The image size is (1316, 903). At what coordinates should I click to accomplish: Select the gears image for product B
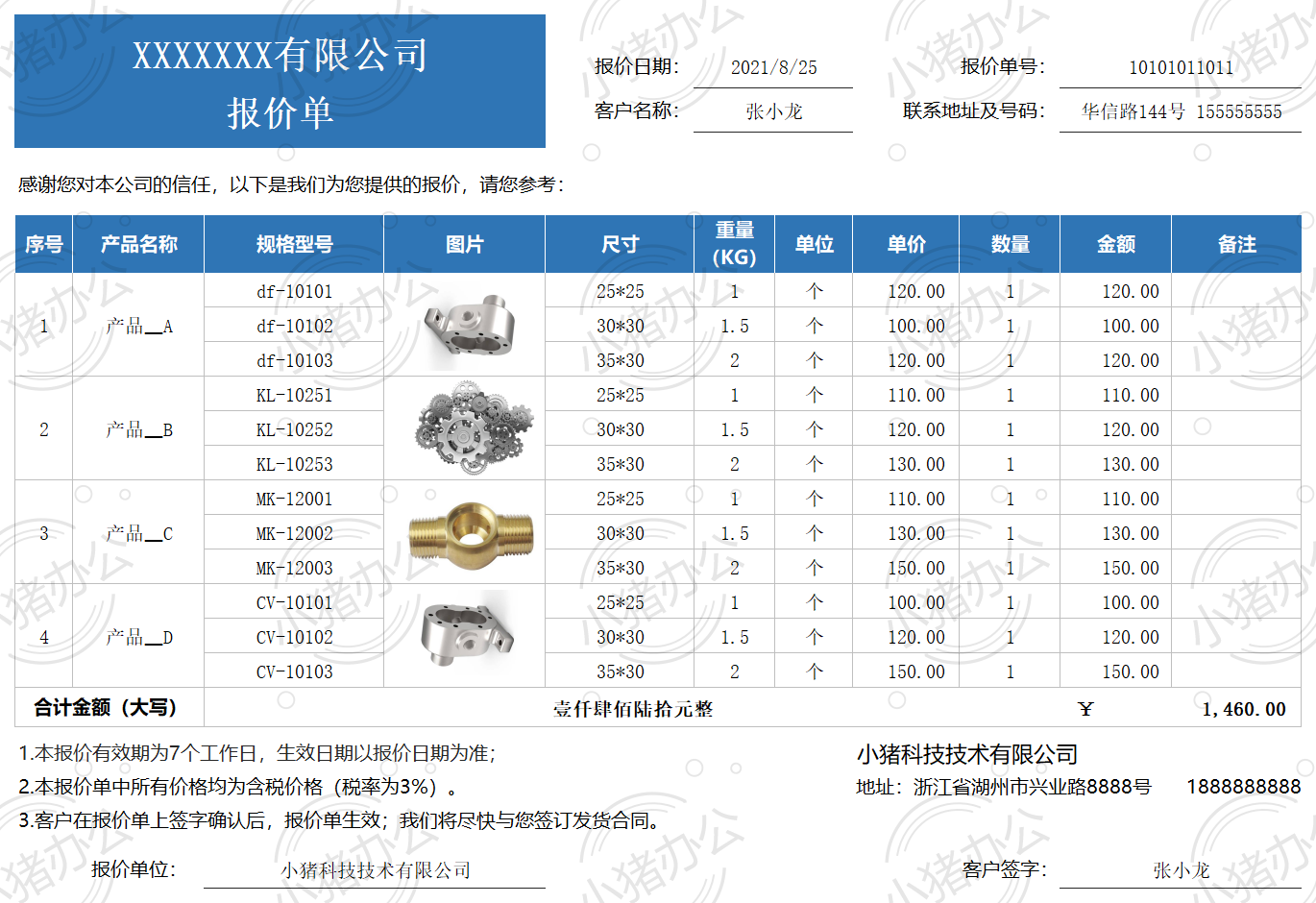473,428
